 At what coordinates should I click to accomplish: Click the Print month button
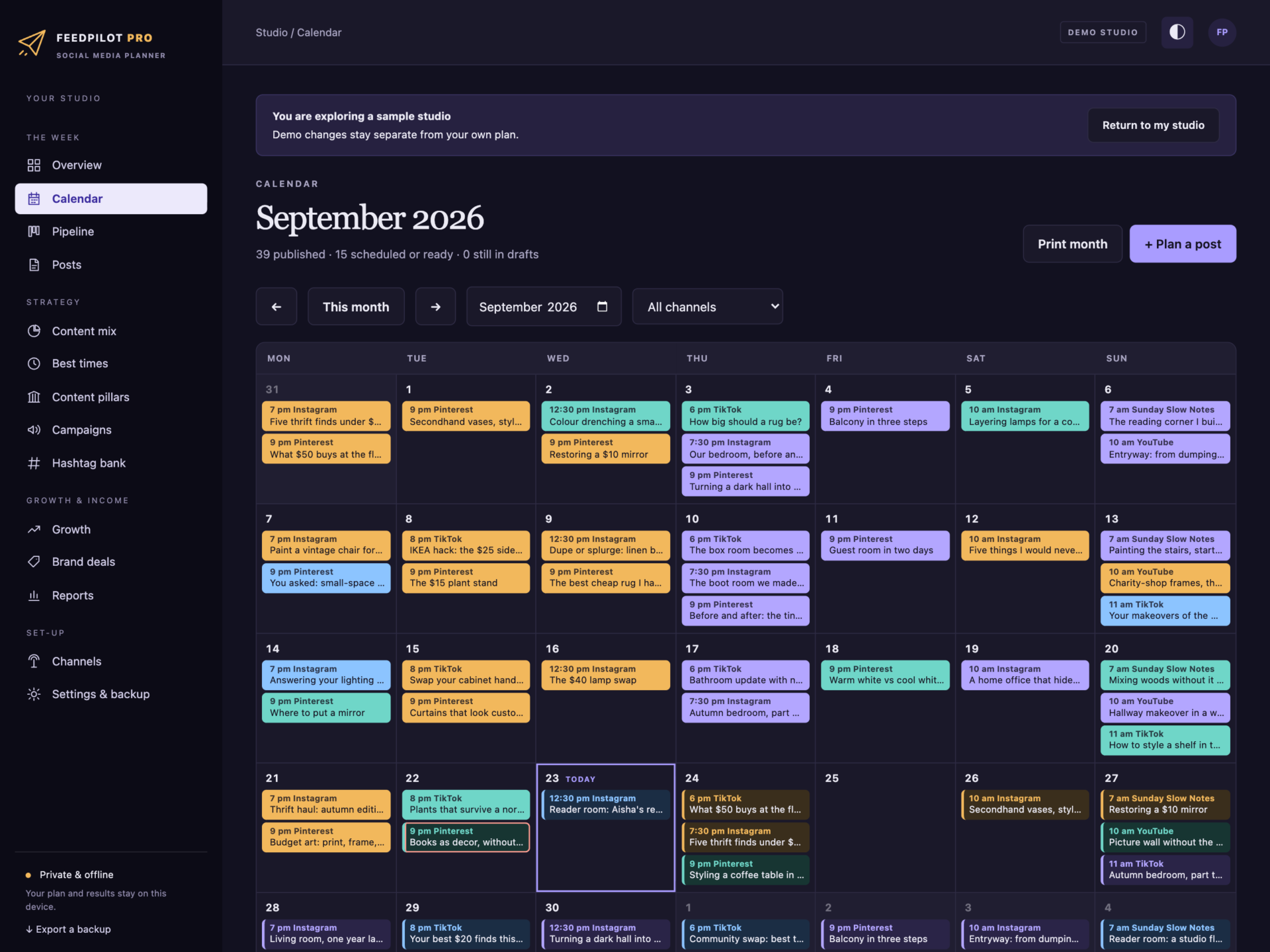pos(1072,244)
